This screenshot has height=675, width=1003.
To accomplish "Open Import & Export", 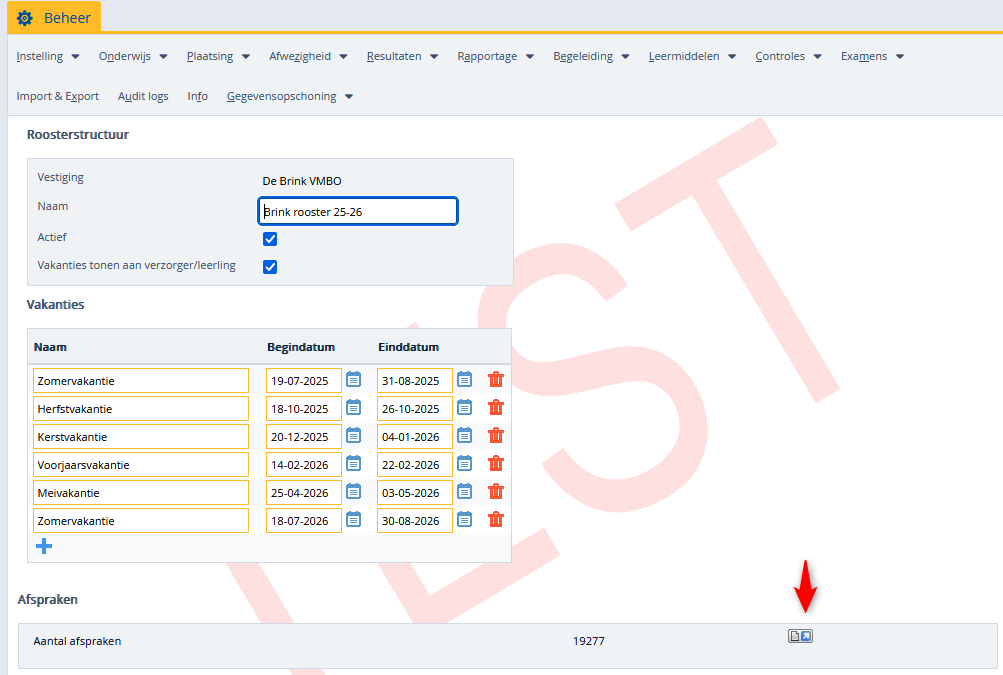I will (58, 97).
